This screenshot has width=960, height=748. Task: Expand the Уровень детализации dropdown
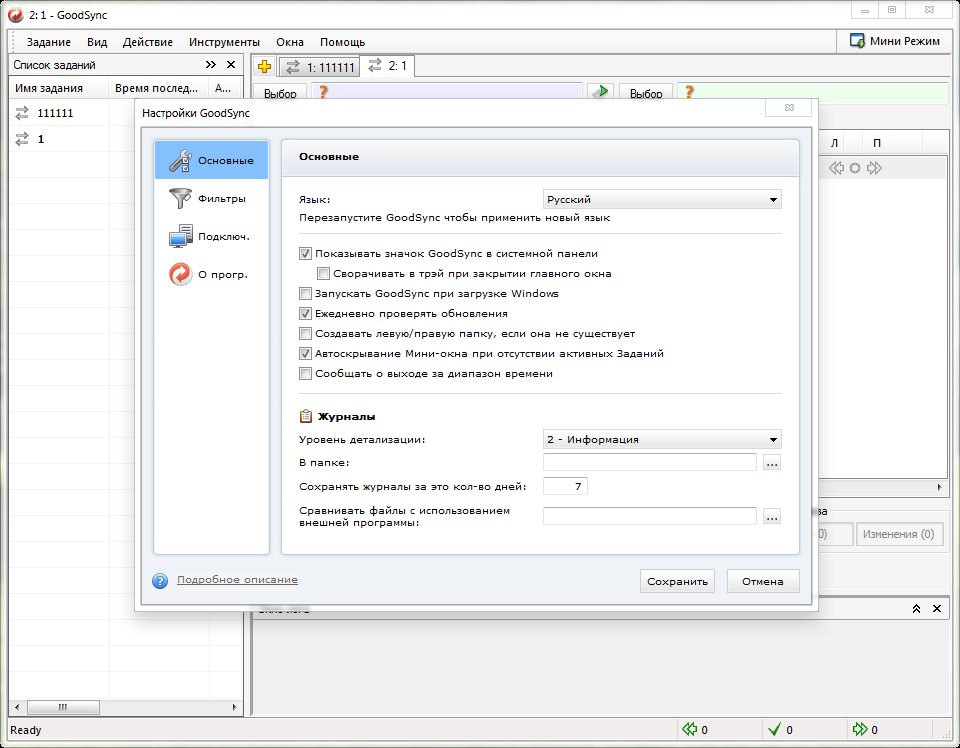[662, 439]
